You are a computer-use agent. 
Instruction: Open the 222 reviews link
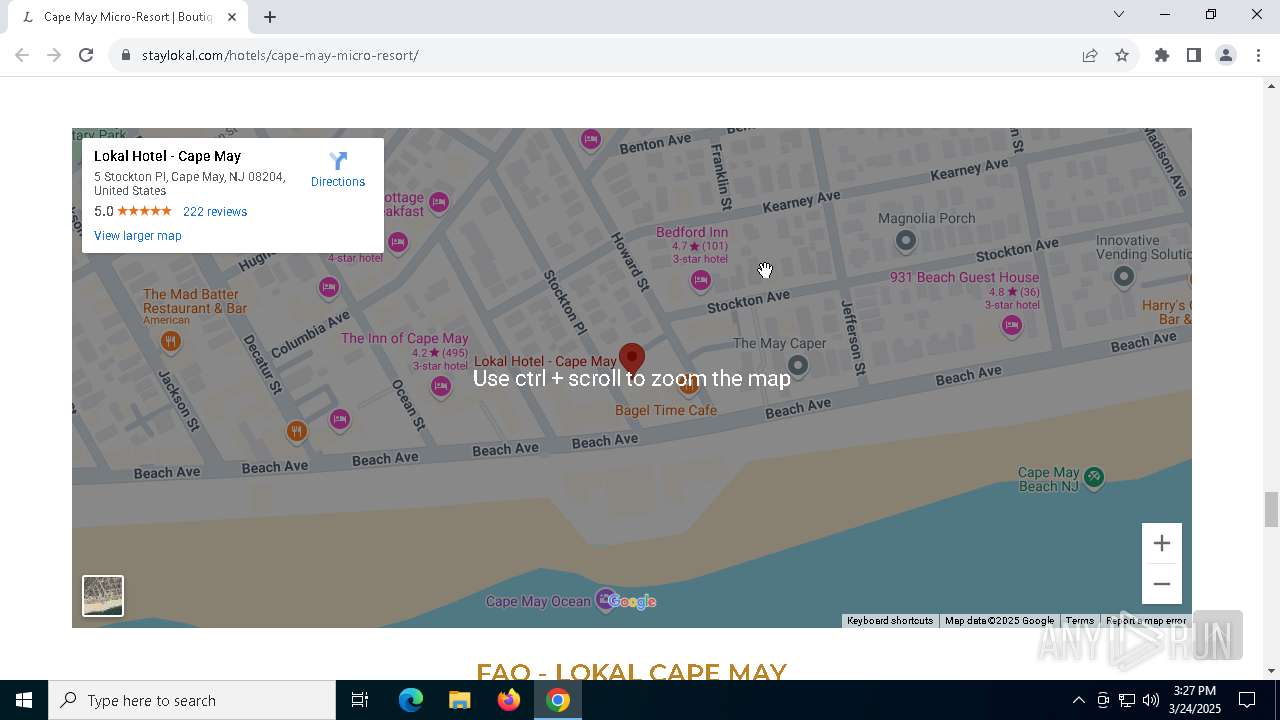(x=215, y=212)
